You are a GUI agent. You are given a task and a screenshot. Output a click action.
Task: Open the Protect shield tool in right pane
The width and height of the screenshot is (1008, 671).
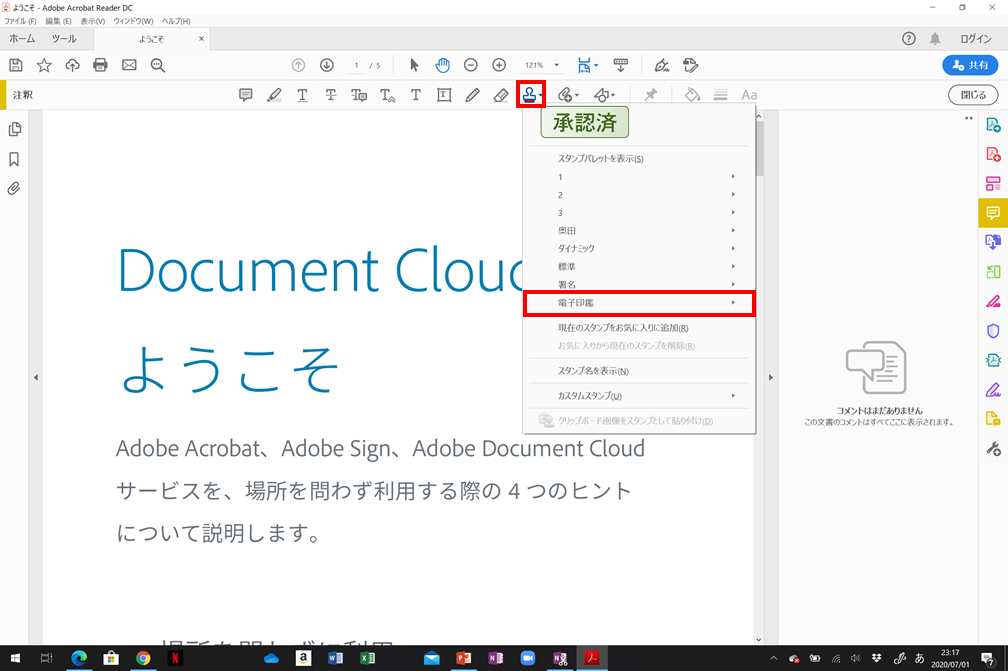coord(993,330)
